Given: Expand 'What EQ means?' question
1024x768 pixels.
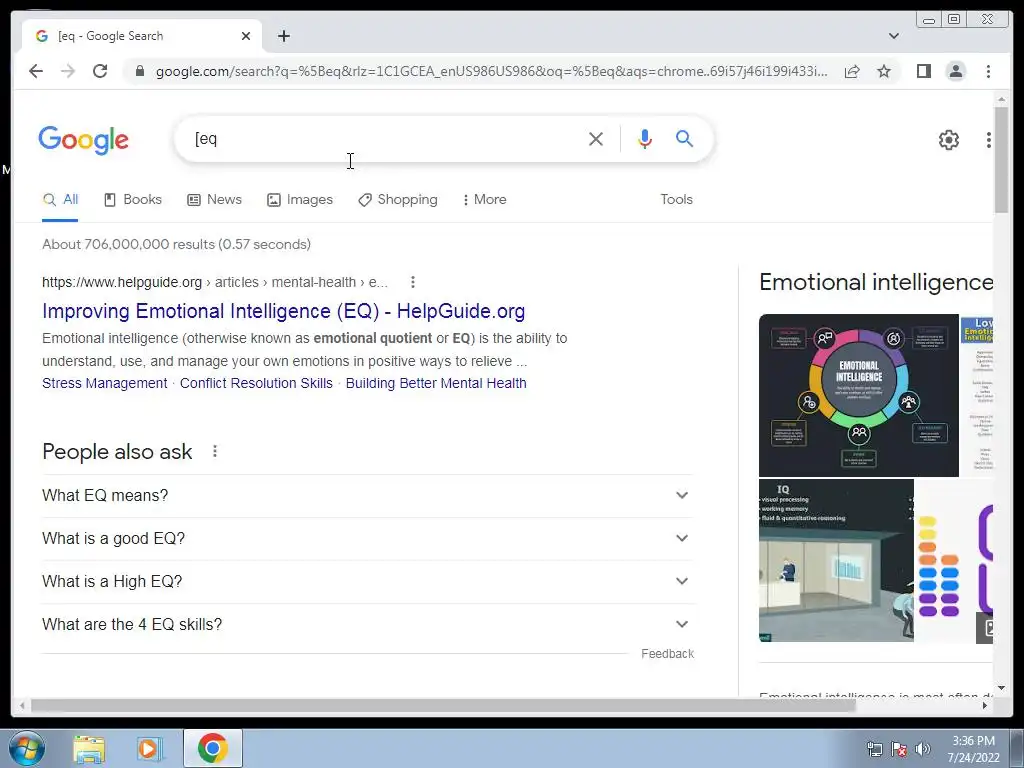Looking at the screenshot, I should (x=367, y=496).
